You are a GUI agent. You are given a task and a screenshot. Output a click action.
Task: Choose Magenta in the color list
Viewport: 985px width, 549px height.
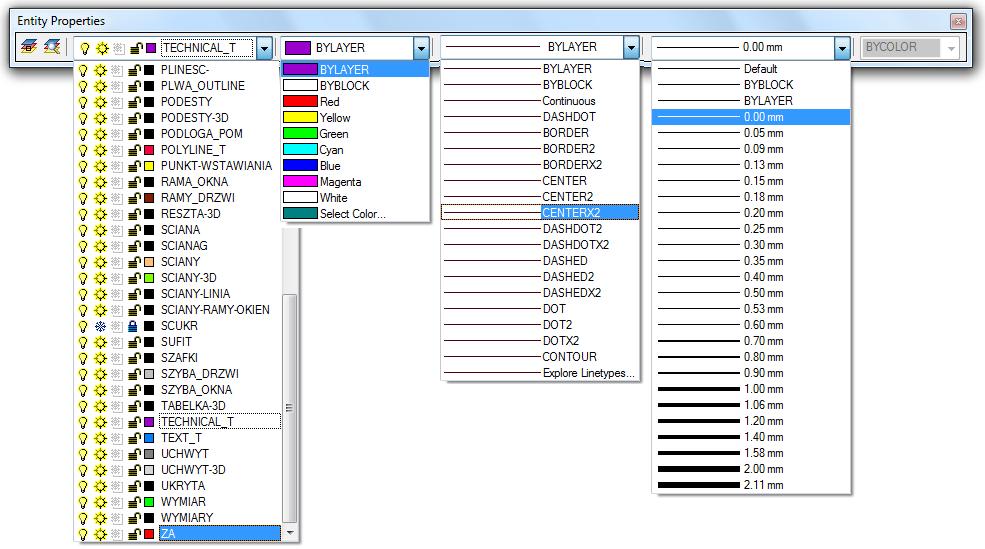(356, 182)
